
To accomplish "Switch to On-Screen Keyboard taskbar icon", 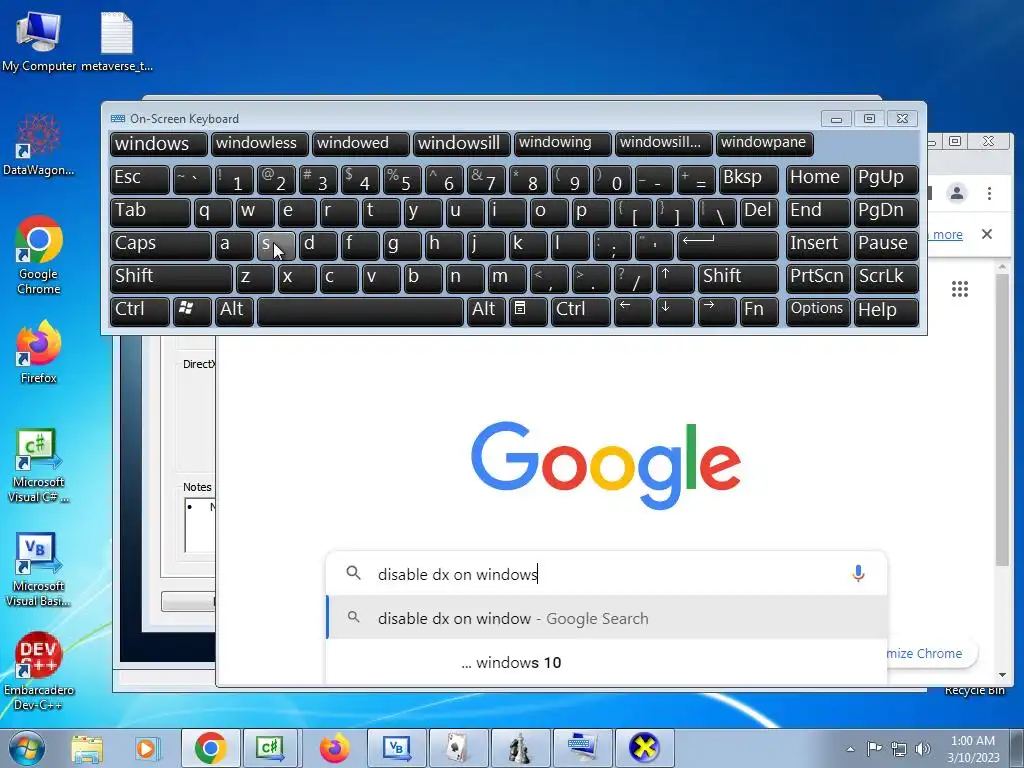I will (x=582, y=748).
